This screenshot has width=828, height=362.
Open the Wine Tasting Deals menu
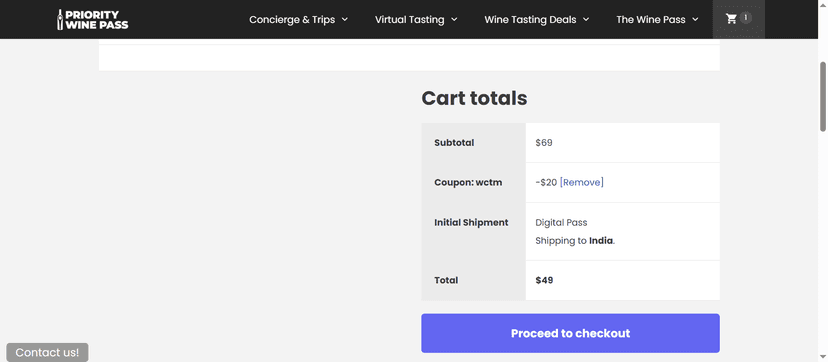[x=537, y=20]
